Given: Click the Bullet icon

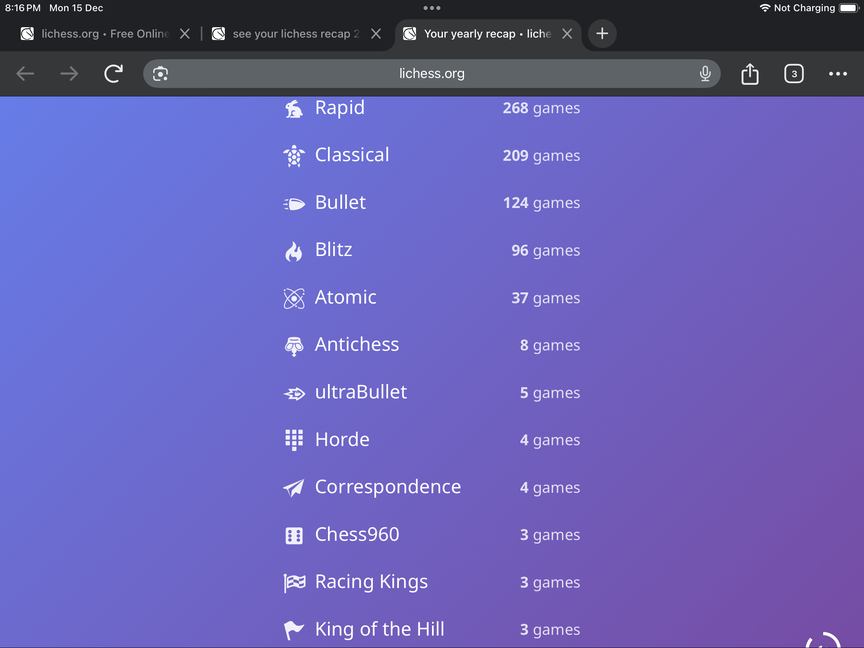Looking at the screenshot, I should (294, 203).
